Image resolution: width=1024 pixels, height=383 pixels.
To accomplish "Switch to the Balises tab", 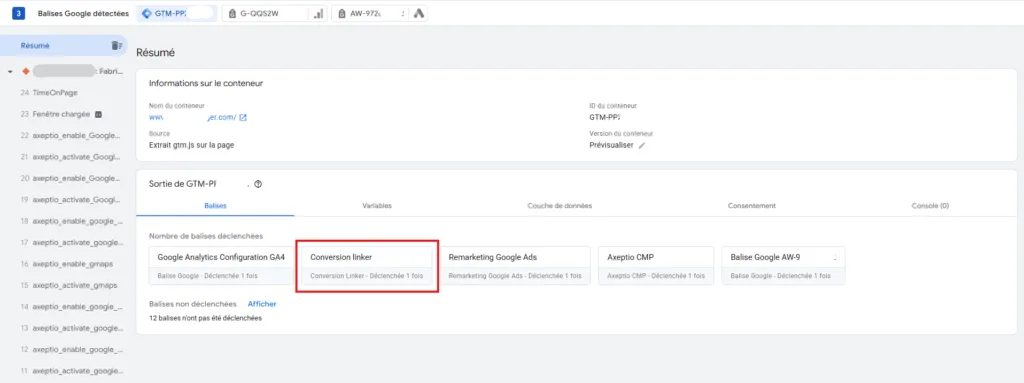I will point(216,206).
